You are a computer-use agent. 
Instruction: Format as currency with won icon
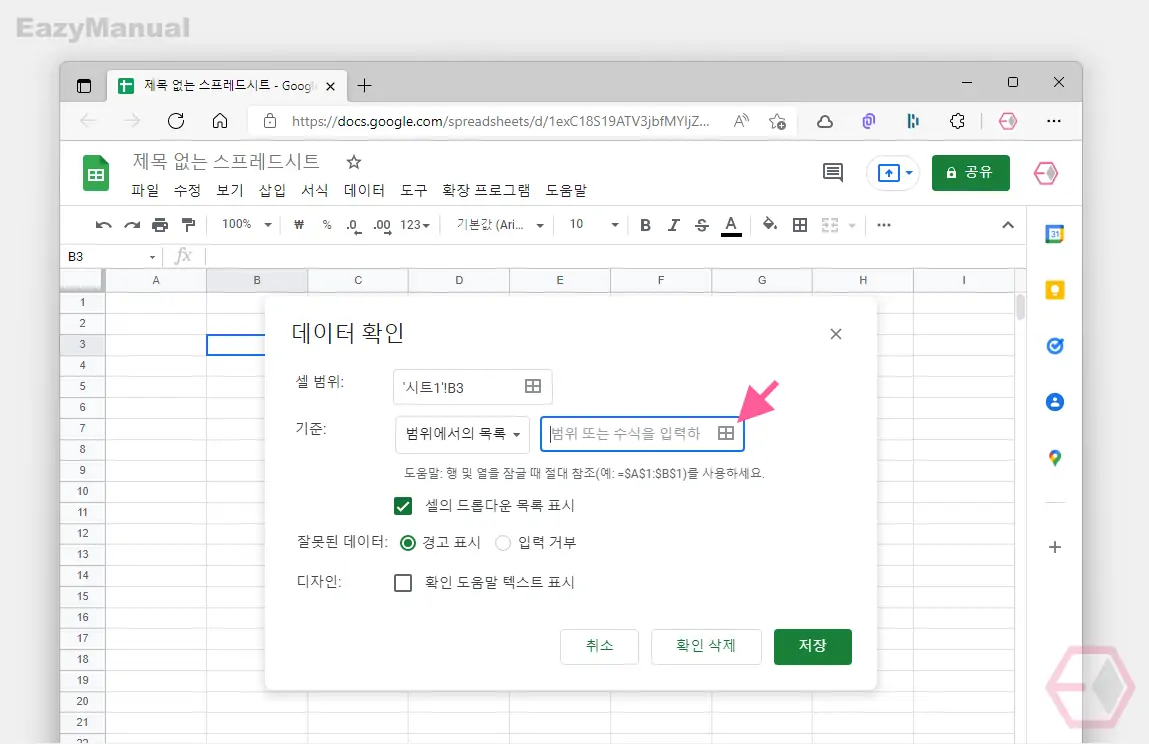point(298,225)
